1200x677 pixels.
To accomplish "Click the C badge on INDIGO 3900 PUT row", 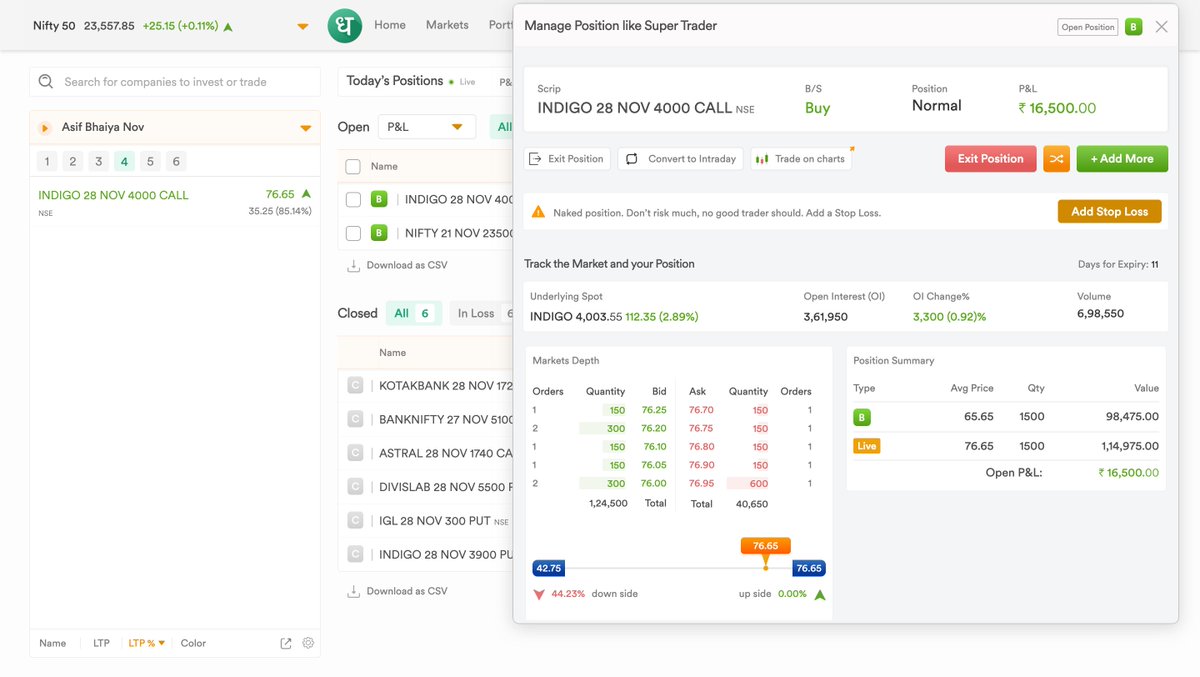I will (354, 554).
